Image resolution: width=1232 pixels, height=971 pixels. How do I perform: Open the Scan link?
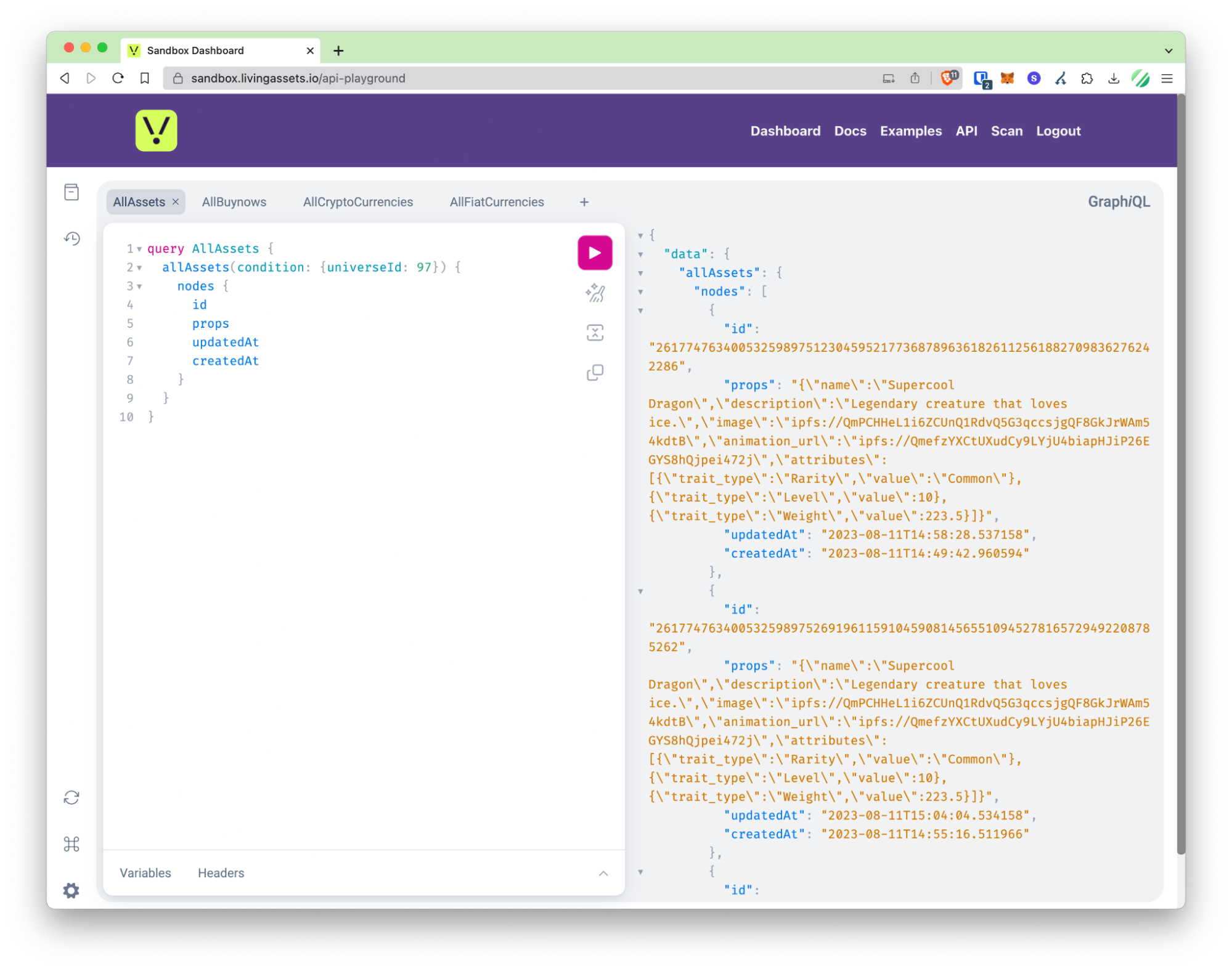click(x=1006, y=131)
